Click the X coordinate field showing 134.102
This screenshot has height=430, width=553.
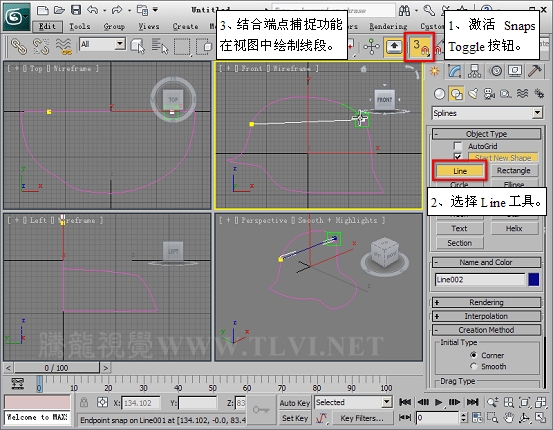coord(141,403)
